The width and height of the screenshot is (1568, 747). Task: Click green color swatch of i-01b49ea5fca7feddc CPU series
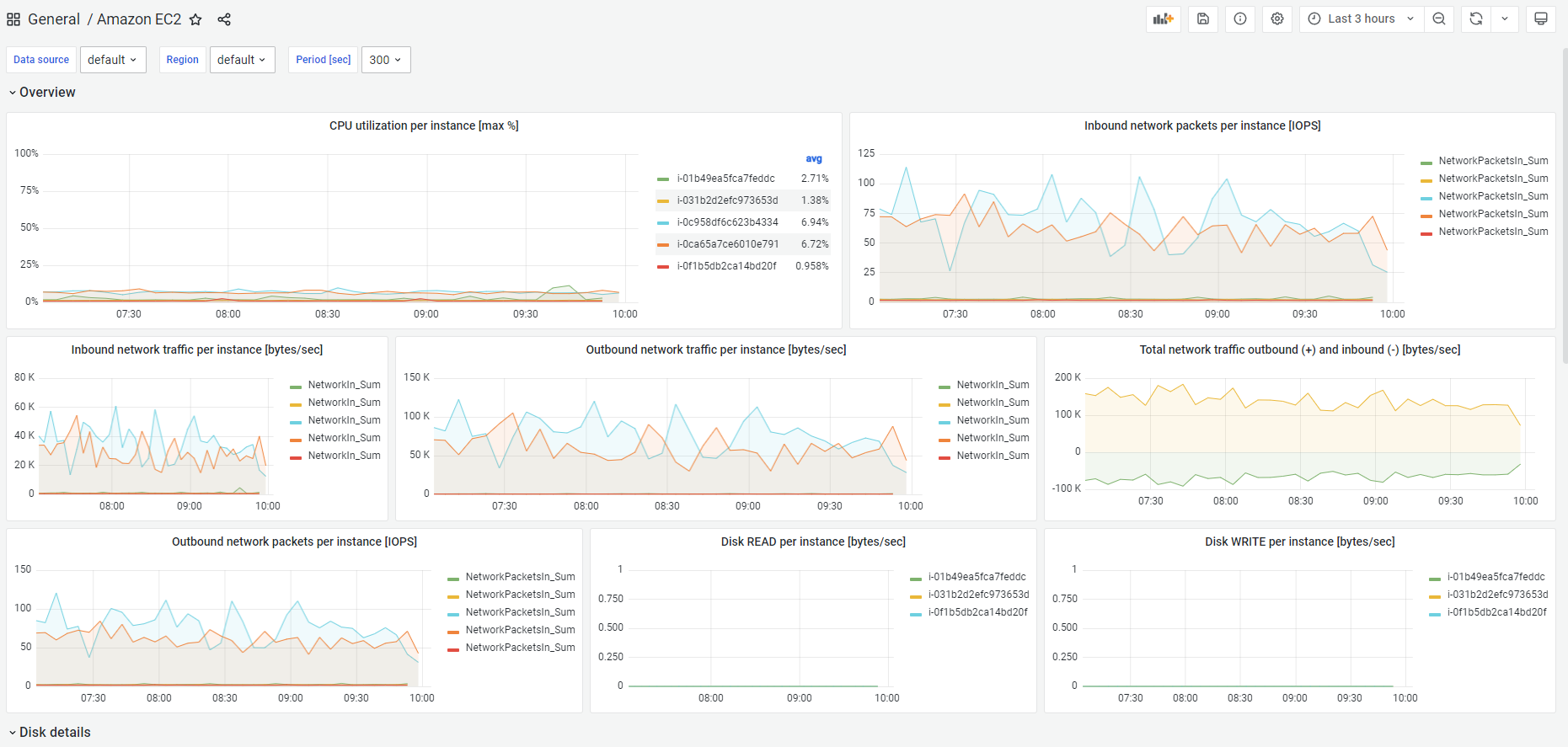(x=663, y=179)
